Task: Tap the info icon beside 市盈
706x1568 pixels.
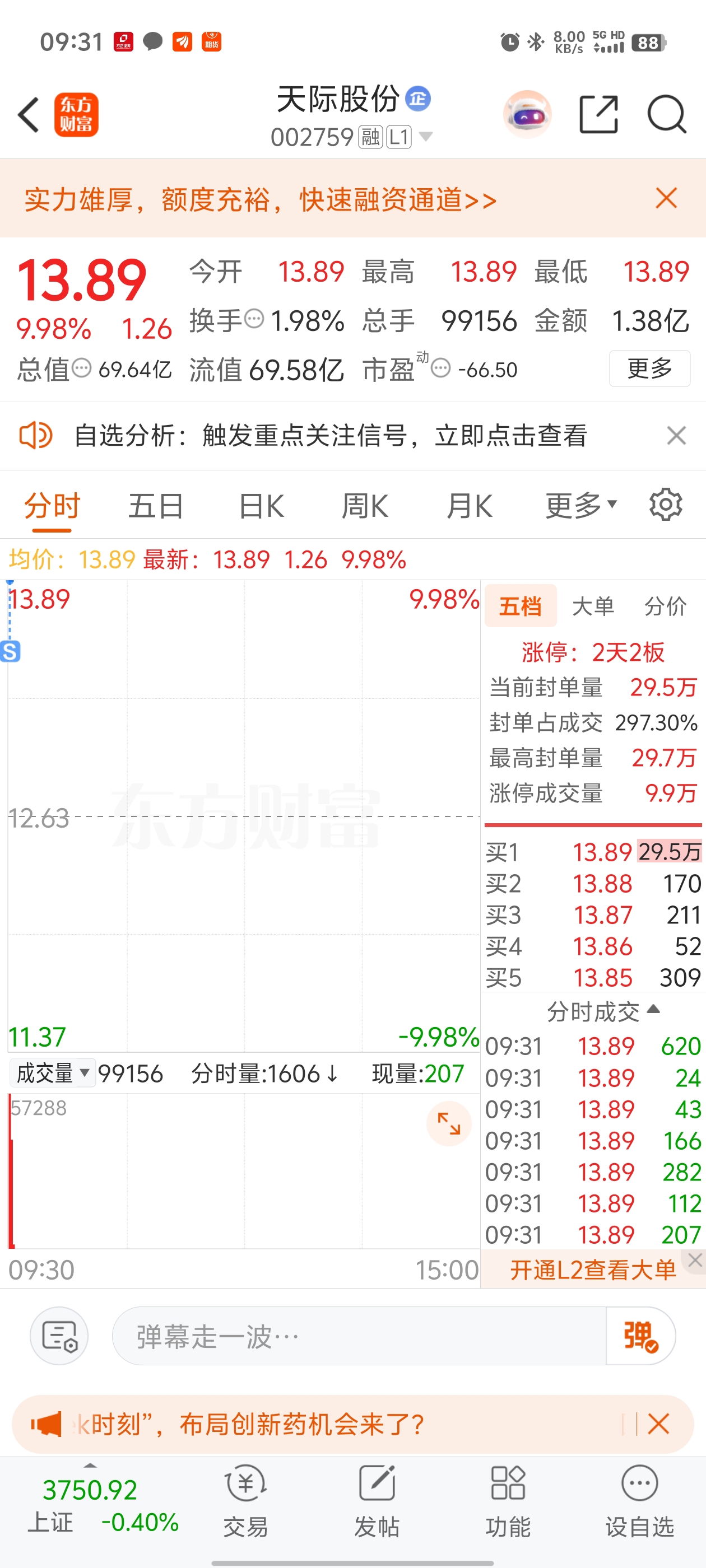Action: point(440,368)
